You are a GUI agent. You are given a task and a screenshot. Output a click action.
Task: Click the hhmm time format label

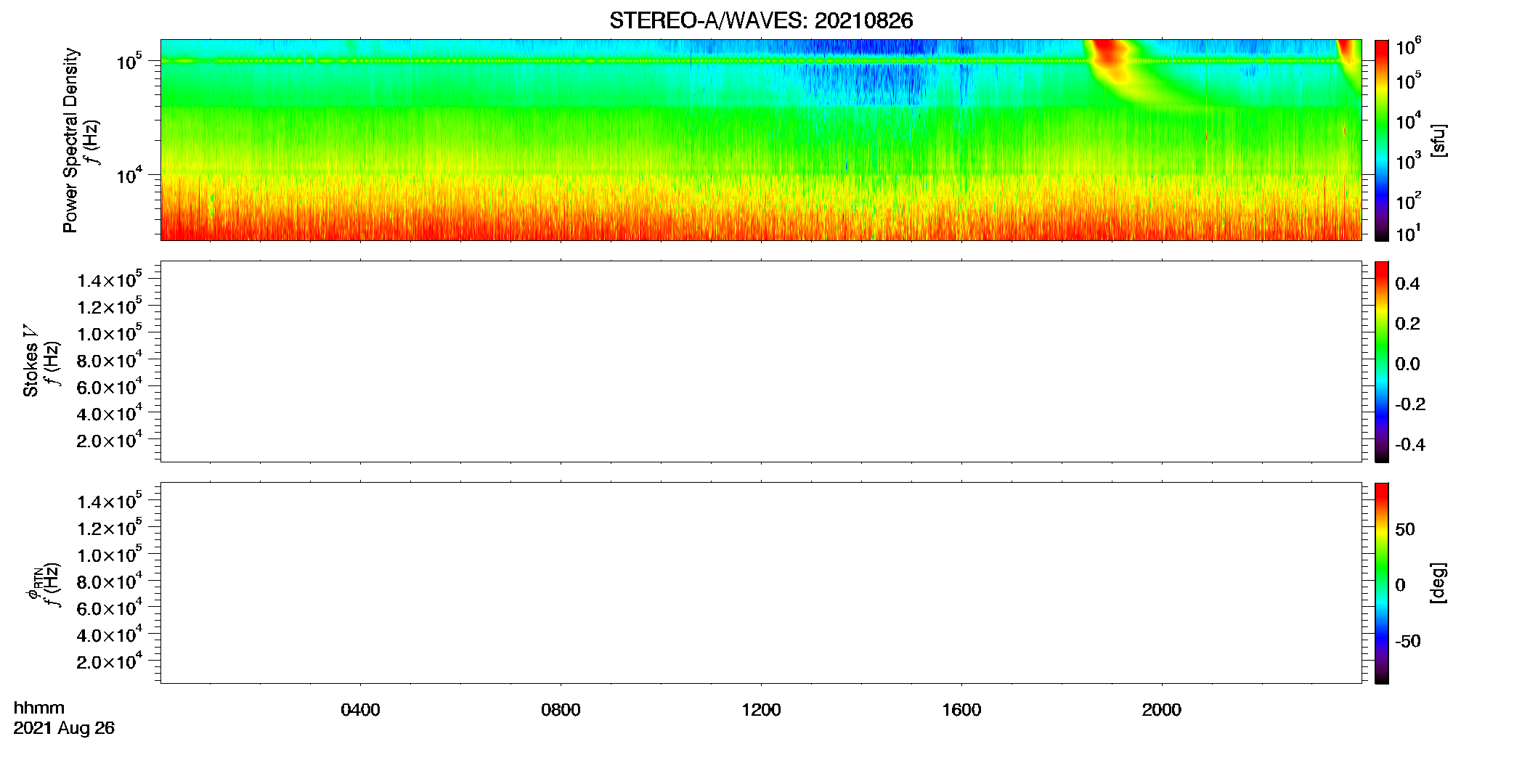pyautogui.click(x=39, y=708)
